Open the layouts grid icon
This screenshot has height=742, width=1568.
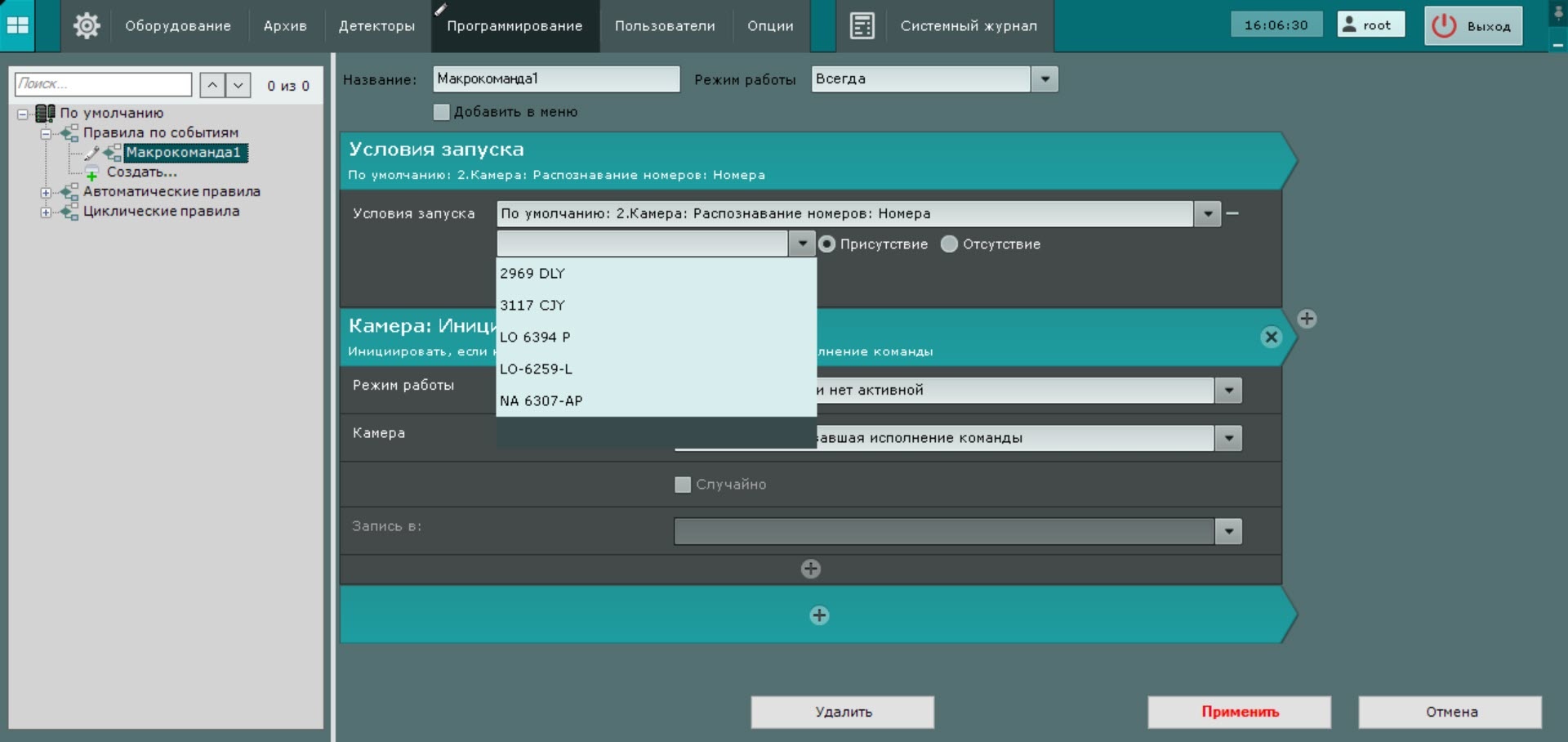click(17, 25)
